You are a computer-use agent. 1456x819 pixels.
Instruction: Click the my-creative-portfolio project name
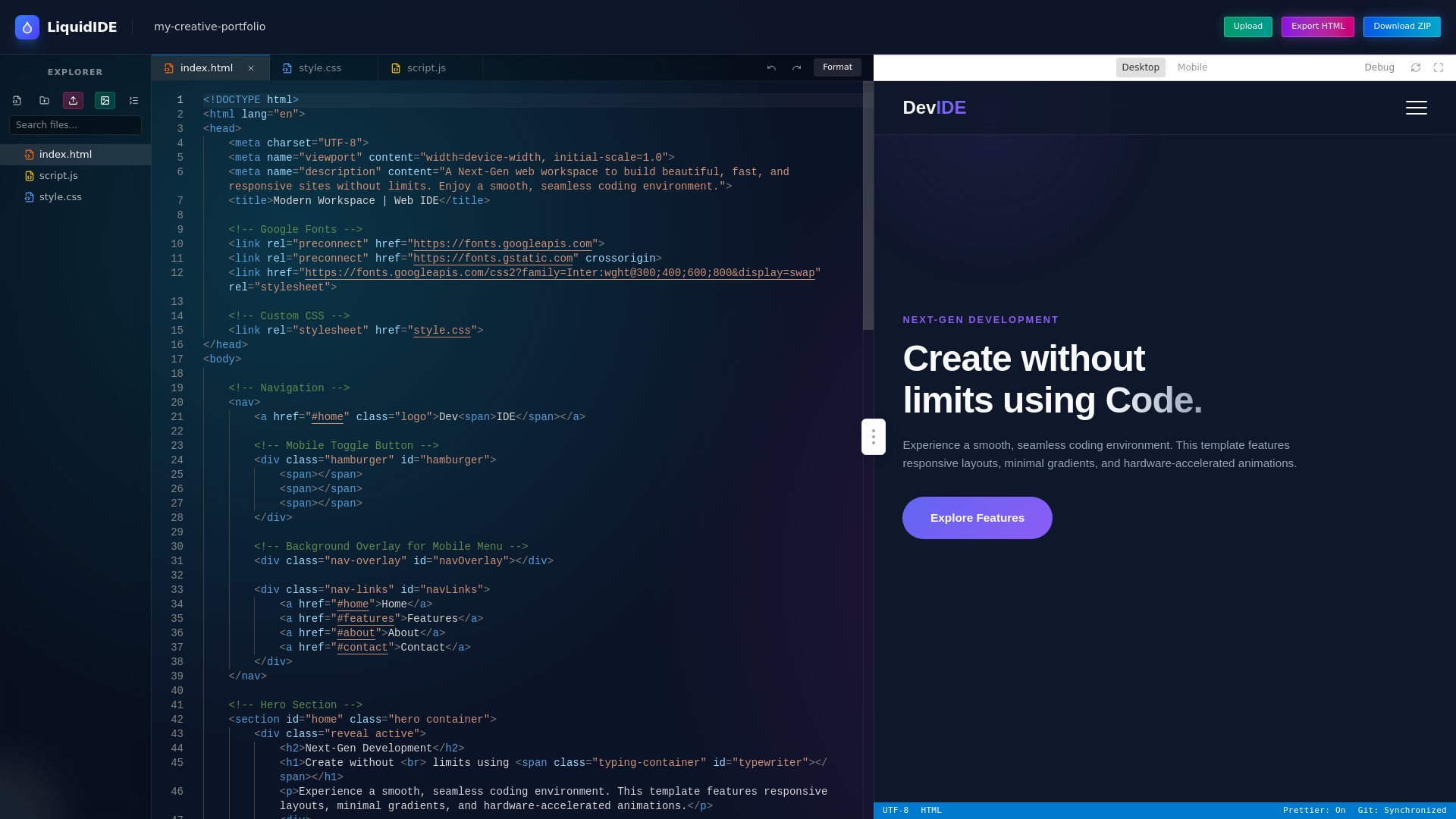[209, 27]
